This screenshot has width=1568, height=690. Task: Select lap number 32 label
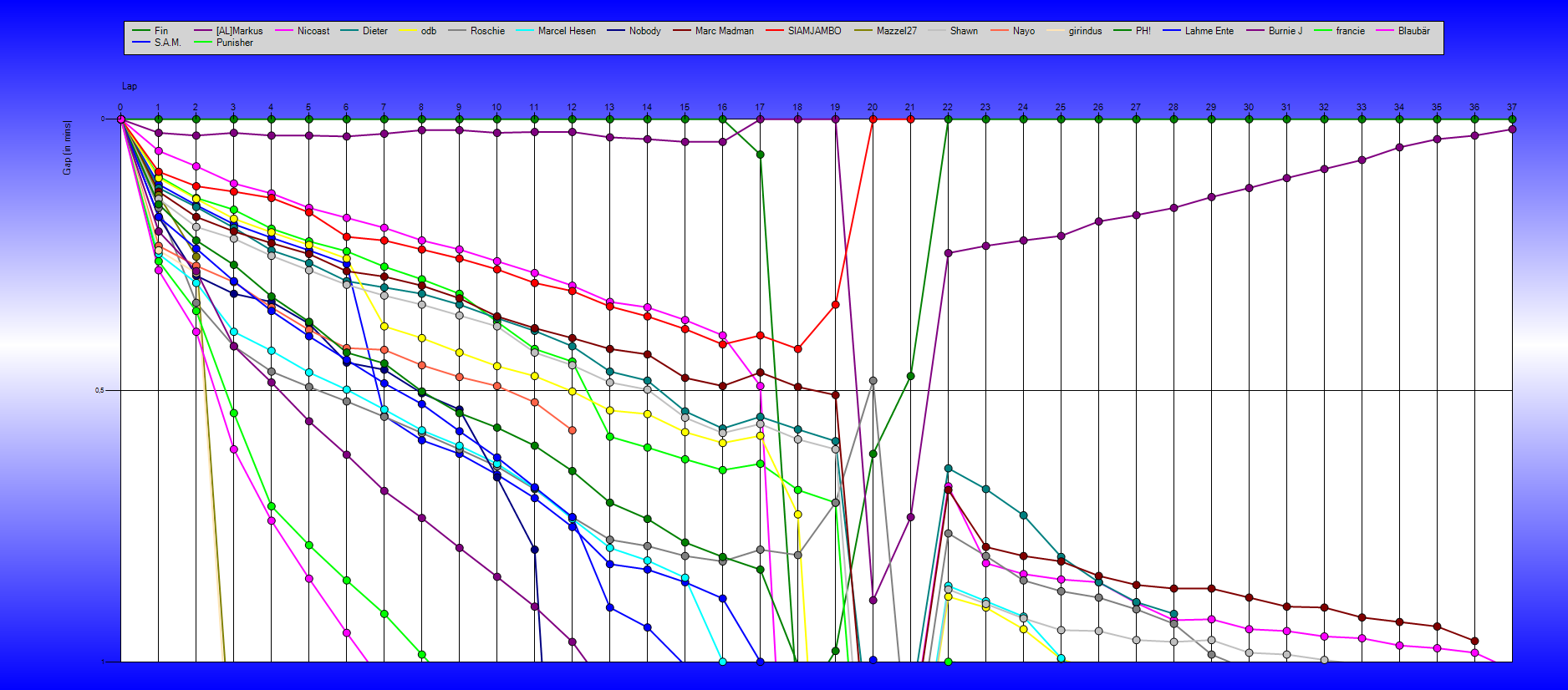[1324, 107]
